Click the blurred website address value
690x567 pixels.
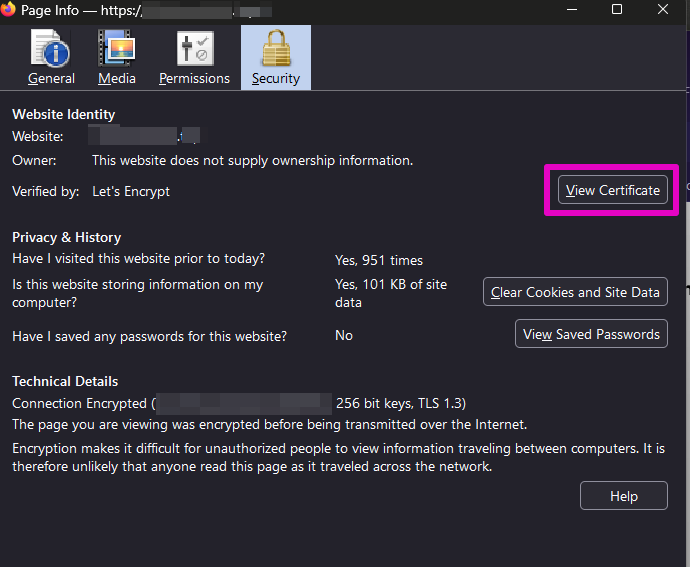point(144,135)
